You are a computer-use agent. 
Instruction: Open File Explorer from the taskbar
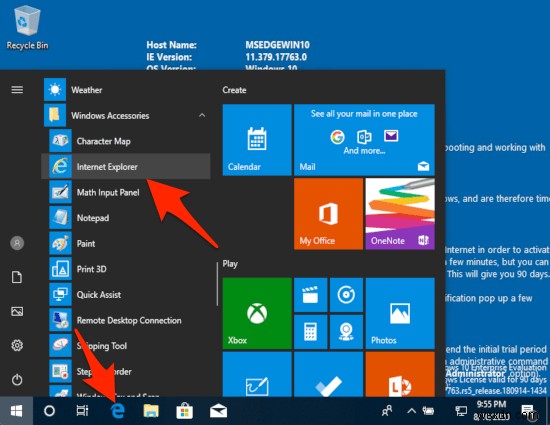pos(151,411)
